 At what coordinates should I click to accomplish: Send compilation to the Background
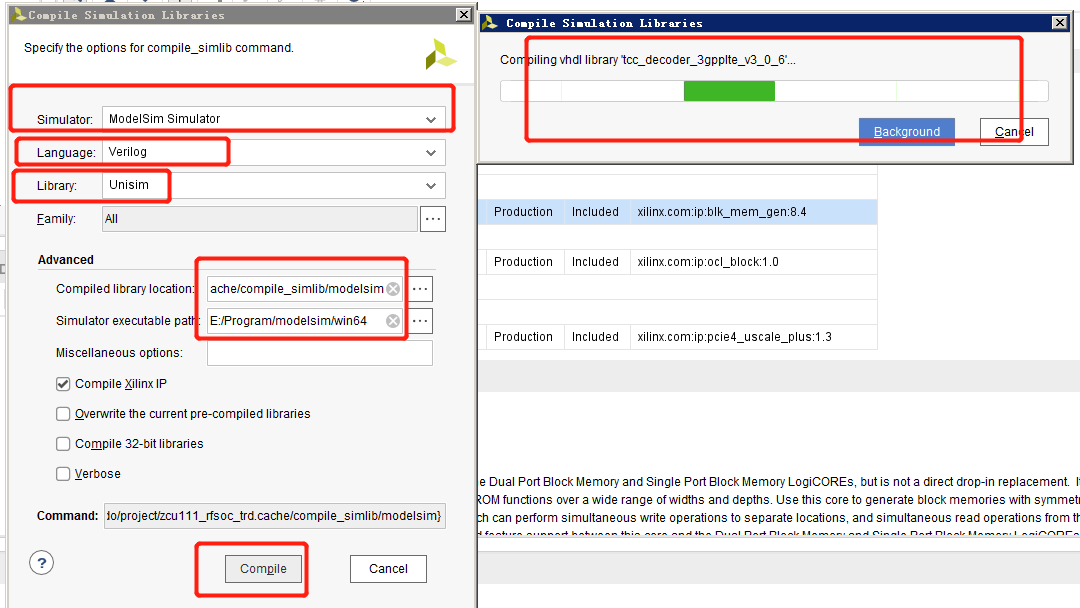(906, 131)
